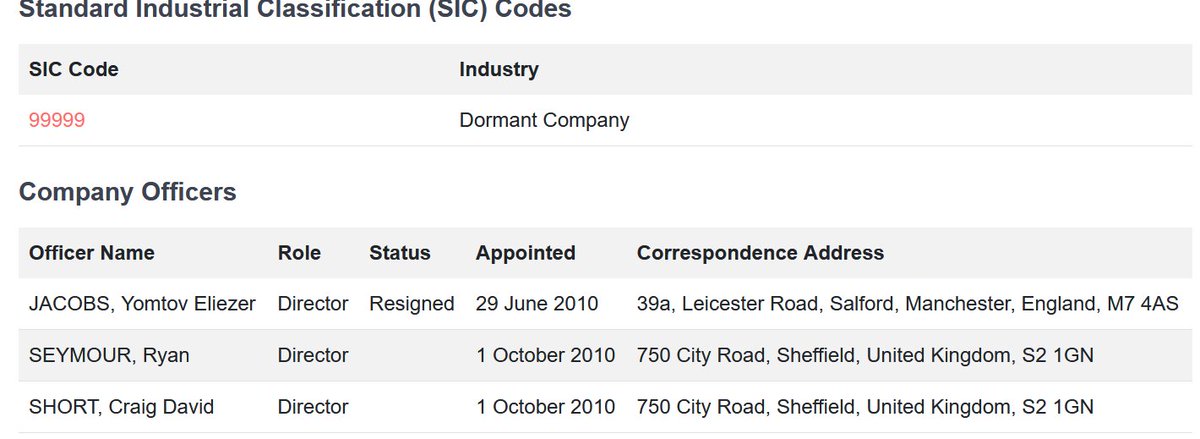This screenshot has width=1200, height=439.
Task: Click Ryan Seymour's 1 October 2010 date
Action: click(x=546, y=356)
